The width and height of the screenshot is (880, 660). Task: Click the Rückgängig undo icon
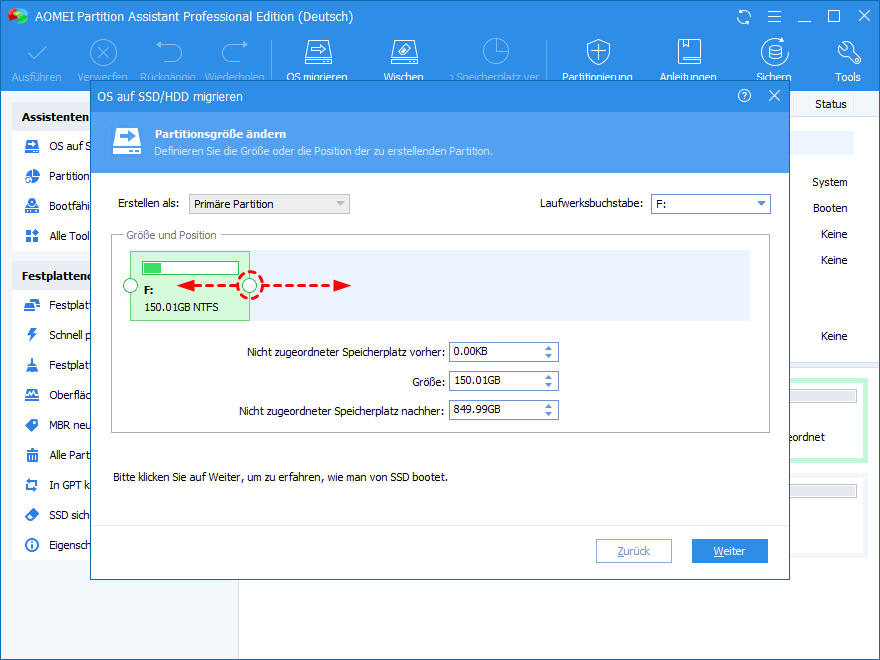[168, 52]
